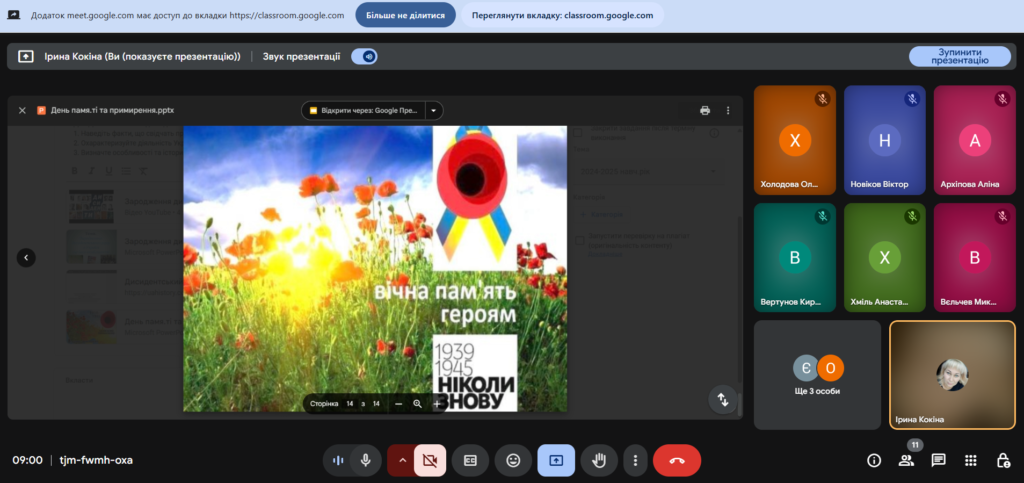Viewport: 1024px width, 483px height.
Task: Zoom out using the minus control
Action: 398,403
